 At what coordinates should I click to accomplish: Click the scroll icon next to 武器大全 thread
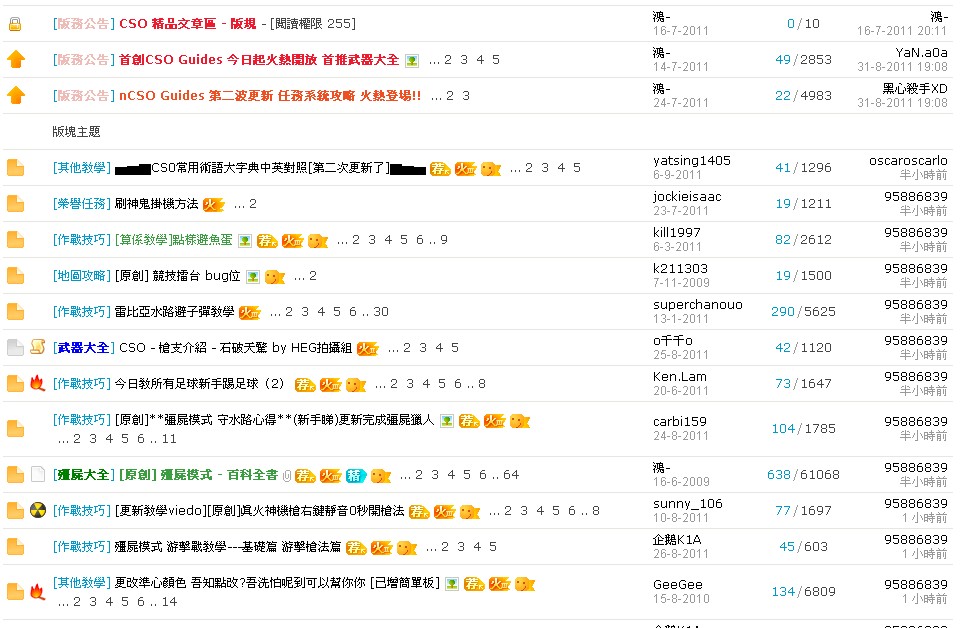tap(38, 348)
